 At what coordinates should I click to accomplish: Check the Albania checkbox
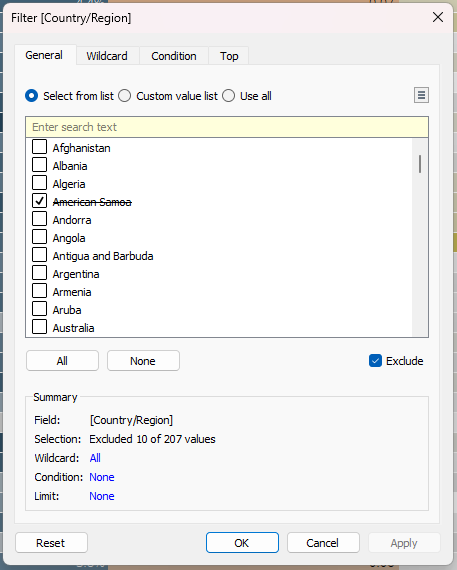(39, 165)
